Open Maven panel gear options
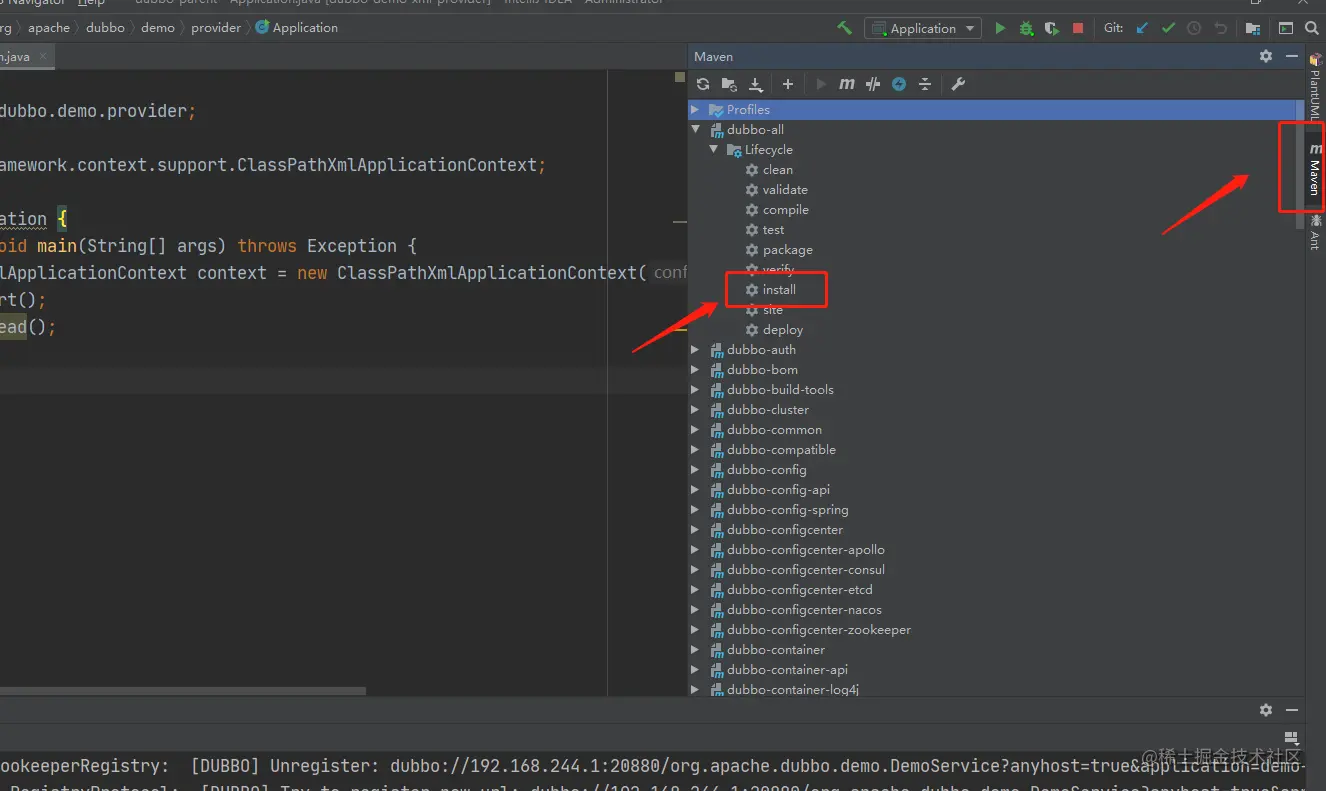 (x=1266, y=57)
